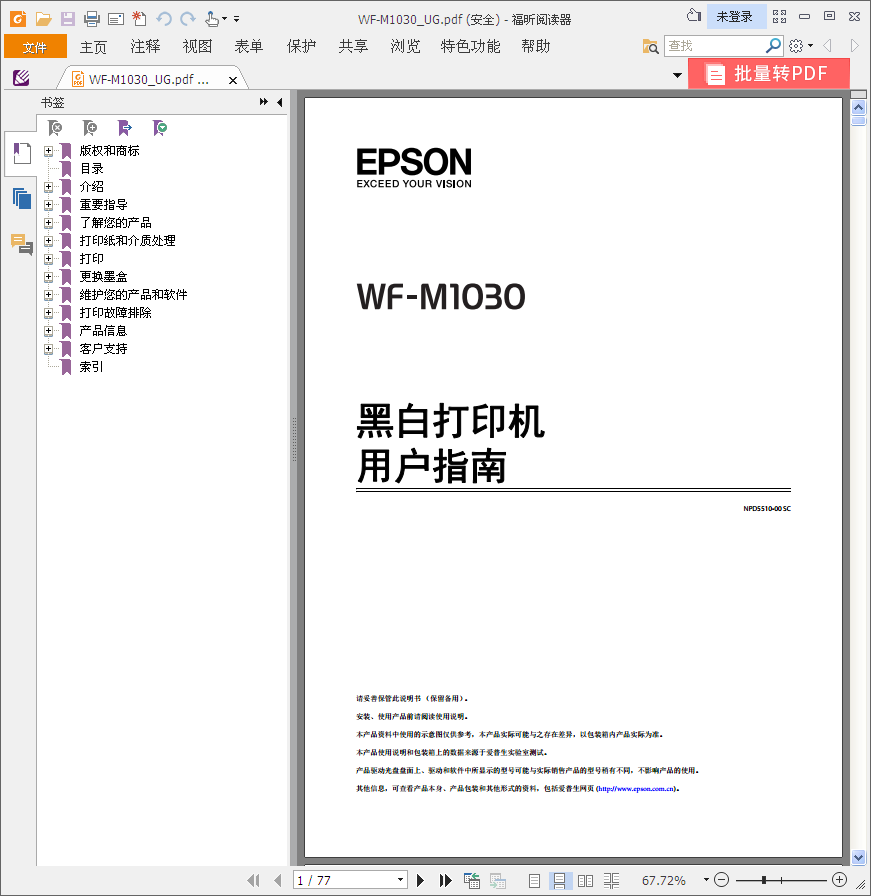Click the Save icon in quick toolbar

pyautogui.click(x=68, y=19)
